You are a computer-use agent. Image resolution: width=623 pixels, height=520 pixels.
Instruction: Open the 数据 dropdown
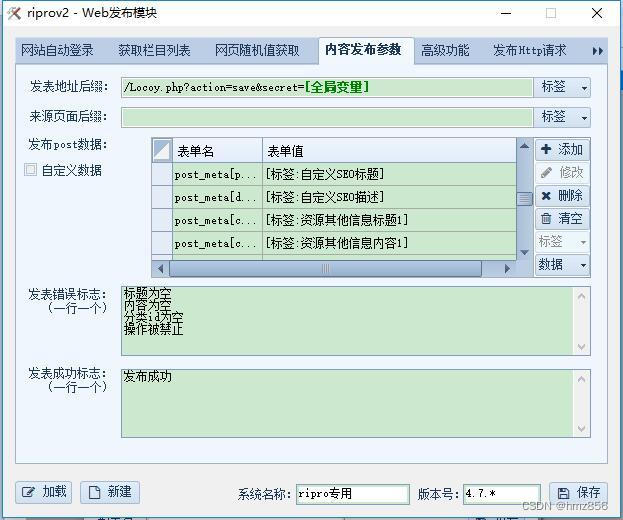tap(562, 265)
